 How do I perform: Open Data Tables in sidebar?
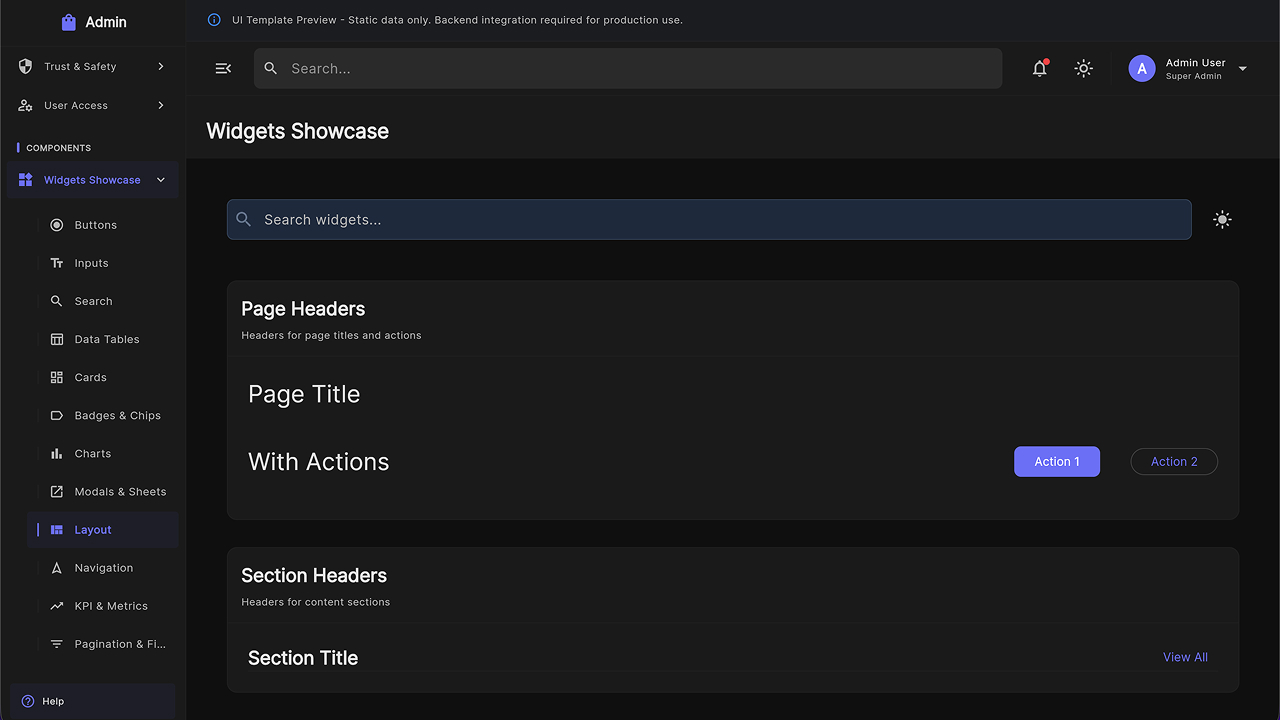coord(103,339)
